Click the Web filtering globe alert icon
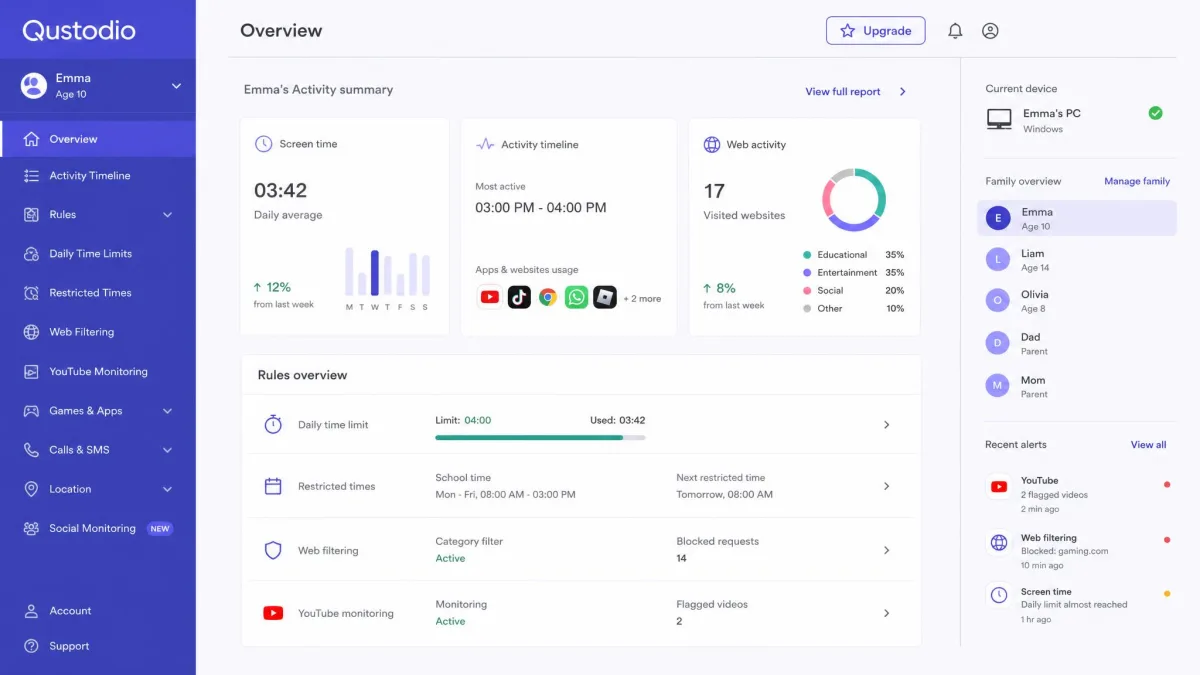The width and height of the screenshot is (1200, 675). coord(999,543)
